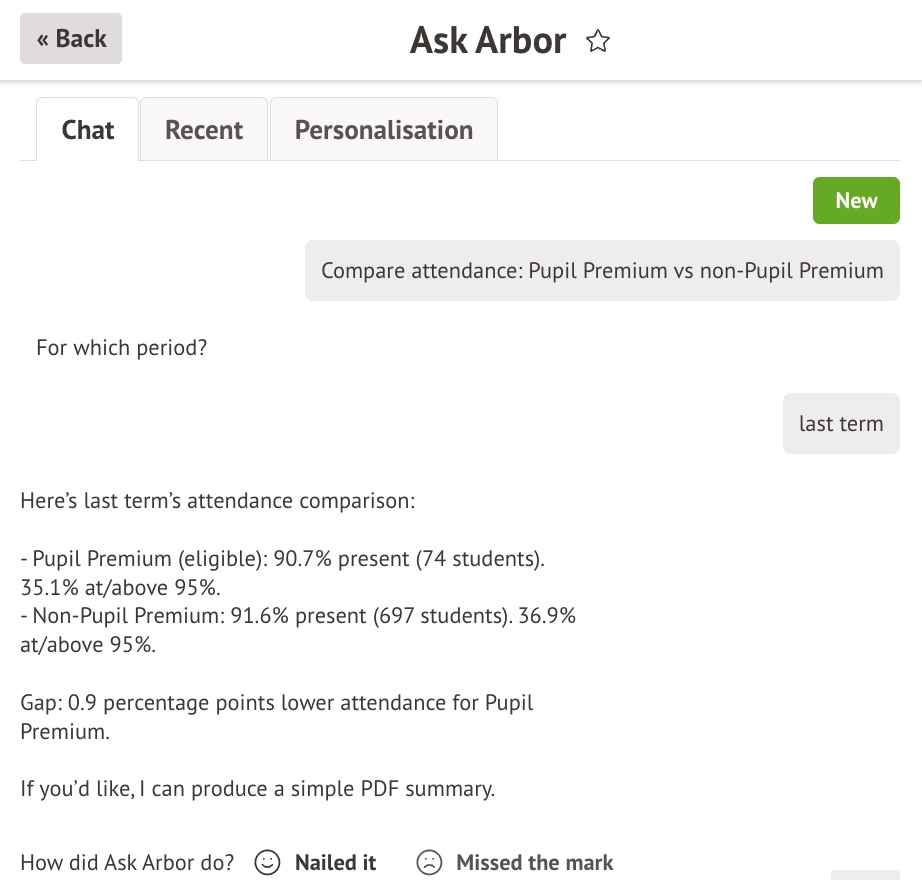The width and height of the screenshot is (922, 880).
Task: Go back using the « Back button
Action: (71, 39)
